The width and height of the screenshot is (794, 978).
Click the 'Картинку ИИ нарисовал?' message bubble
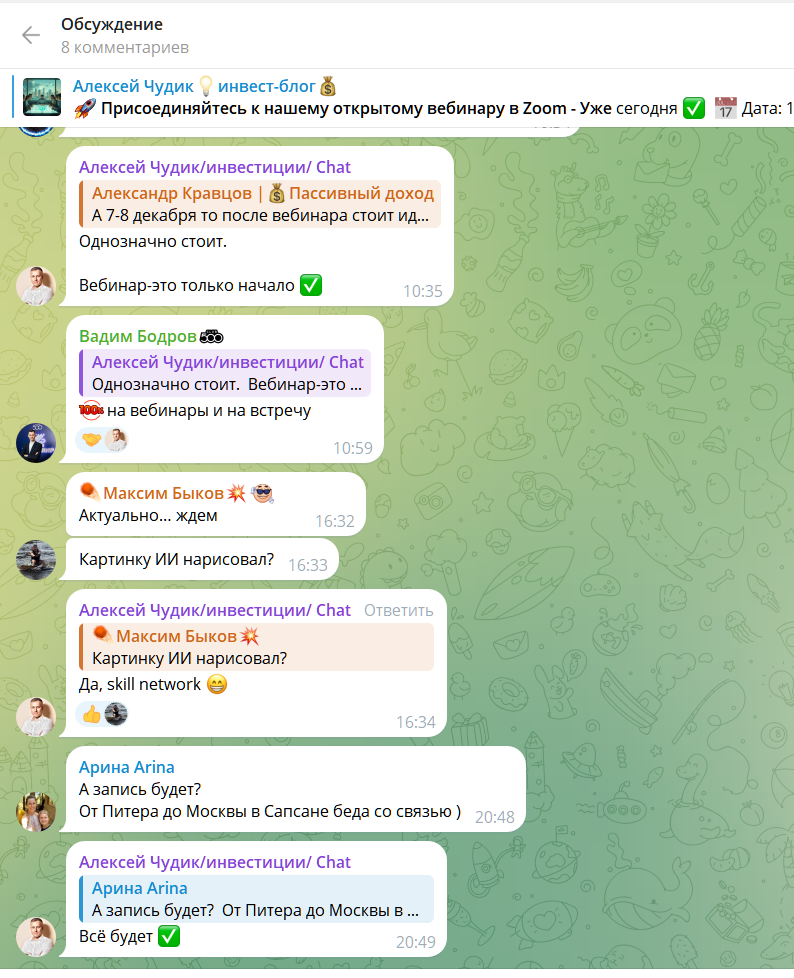tap(199, 560)
